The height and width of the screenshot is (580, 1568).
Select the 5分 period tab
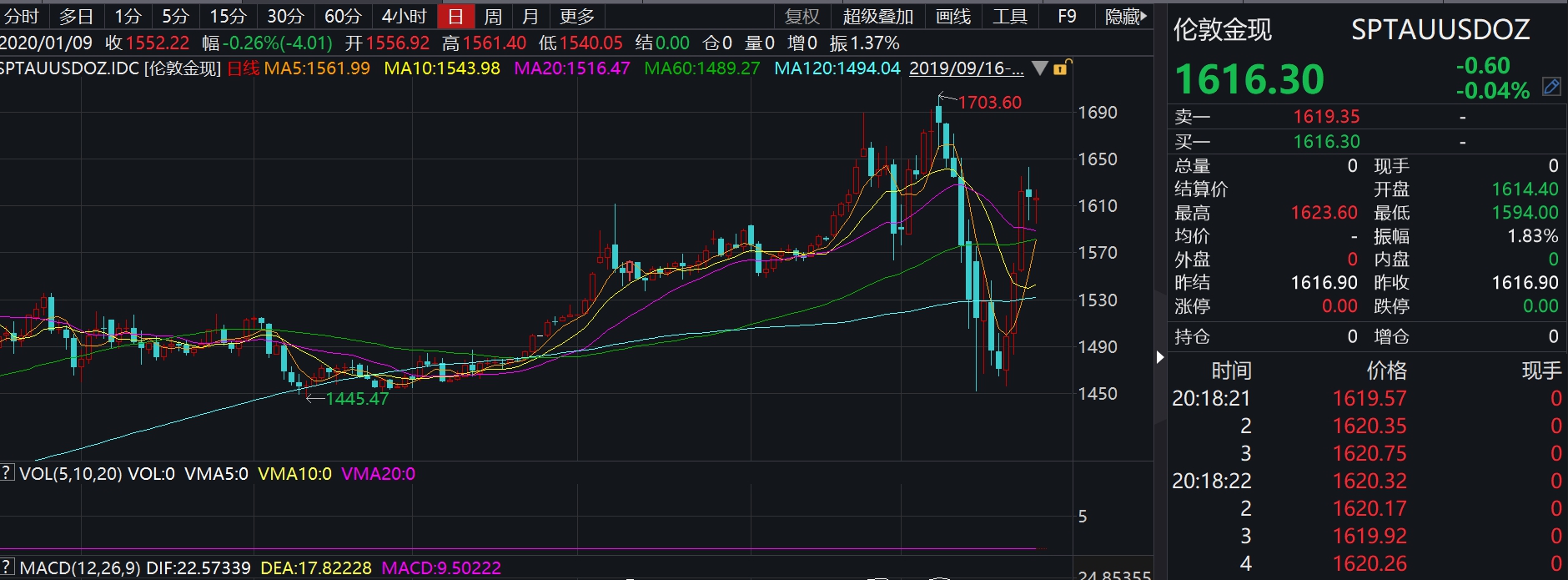click(175, 17)
